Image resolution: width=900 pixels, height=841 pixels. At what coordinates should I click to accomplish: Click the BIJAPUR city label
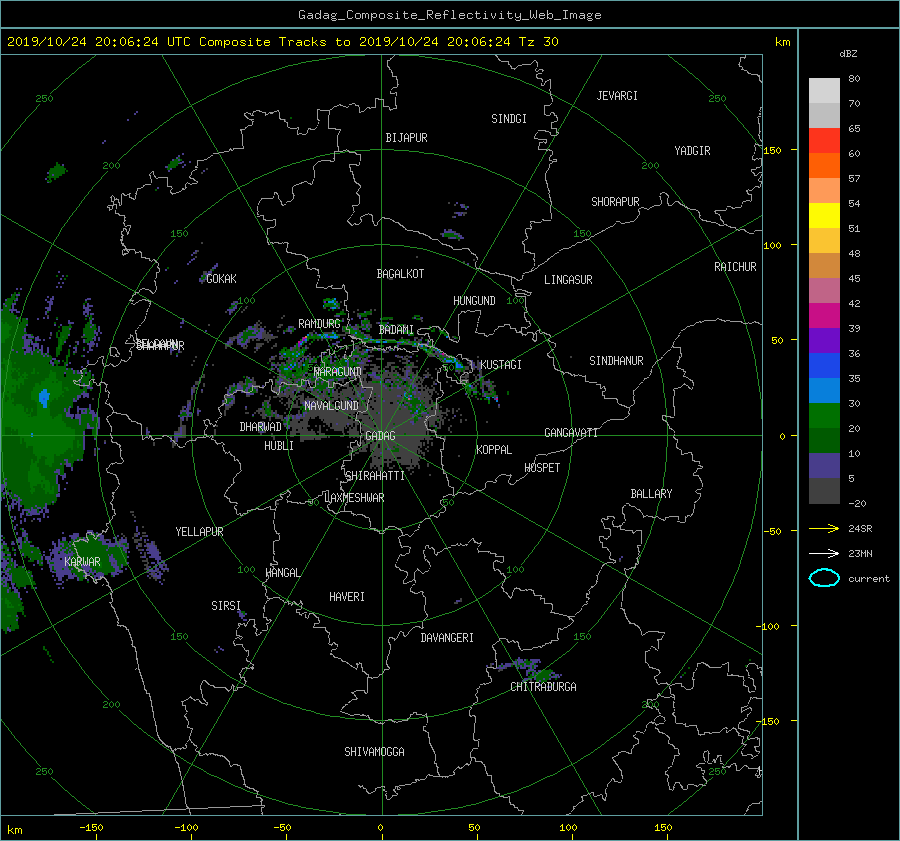tap(406, 138)
